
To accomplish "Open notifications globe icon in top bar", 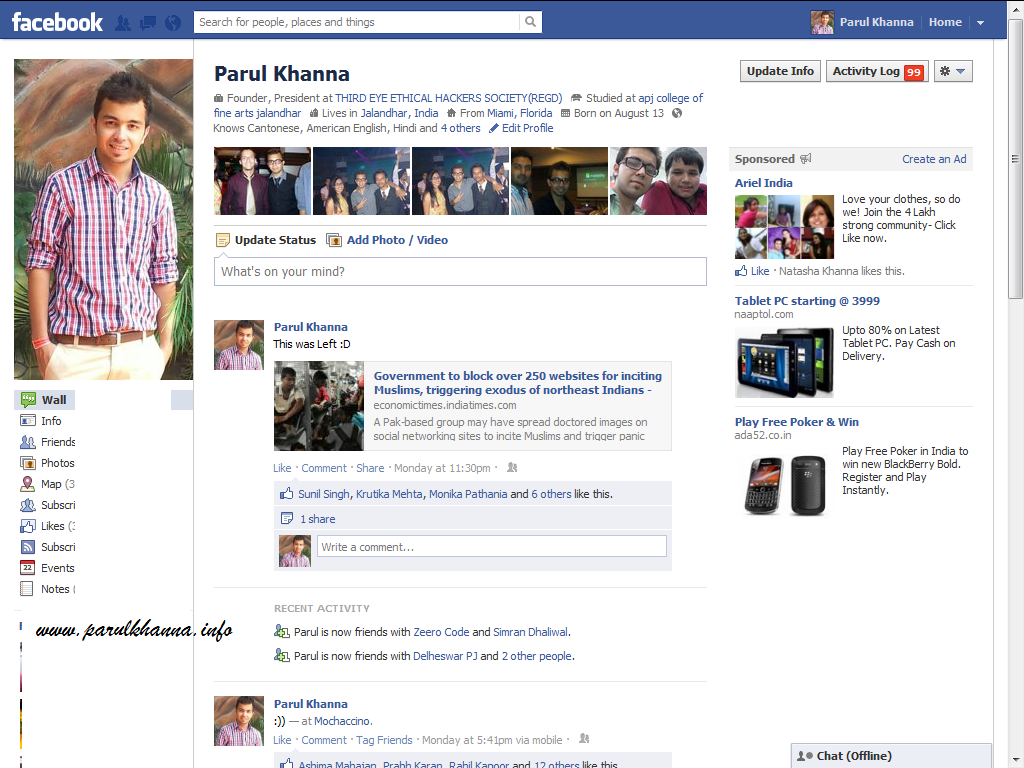I will click(173, 23).
